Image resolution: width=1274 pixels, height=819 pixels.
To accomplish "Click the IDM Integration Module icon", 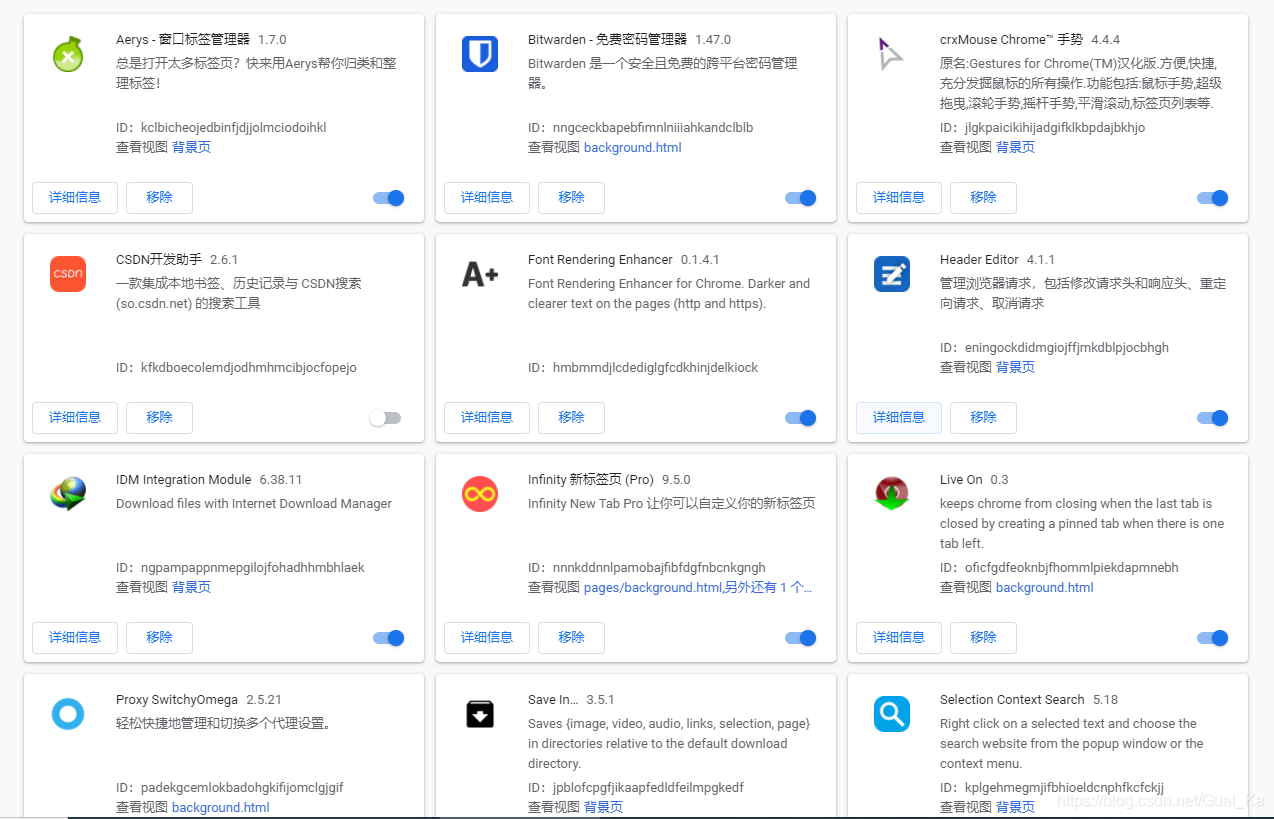I will click(x=68, y=494).
